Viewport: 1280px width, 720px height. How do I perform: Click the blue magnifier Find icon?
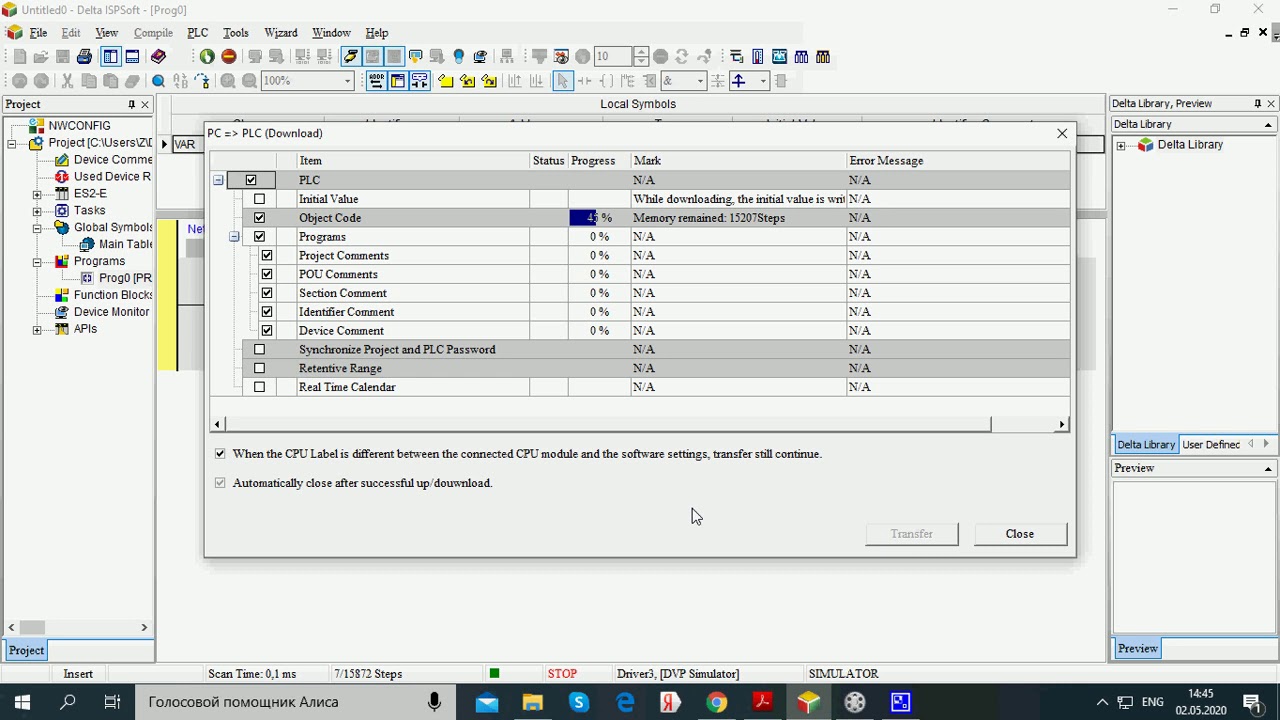tap(158, 81)
